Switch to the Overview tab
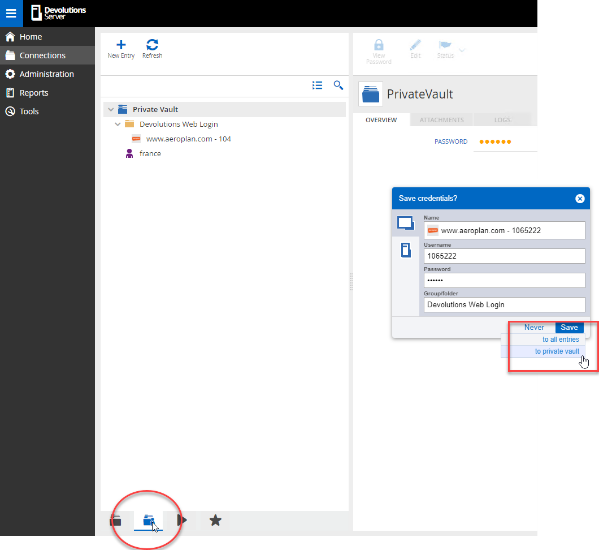Screen dimensions: 599x550 [381, 120]
